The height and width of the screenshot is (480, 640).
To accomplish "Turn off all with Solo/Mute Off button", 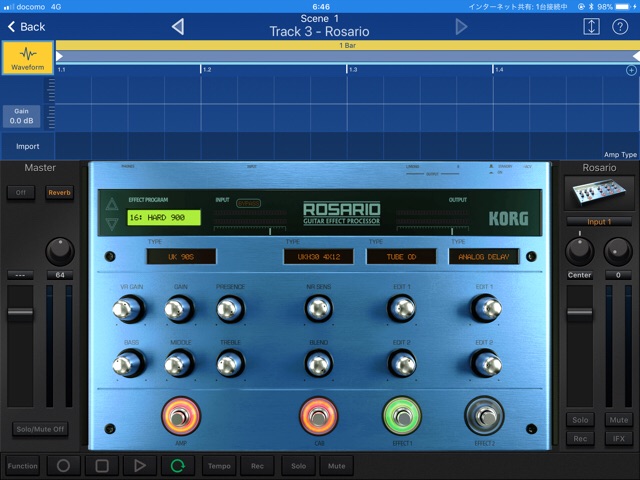I will [40, 429].
